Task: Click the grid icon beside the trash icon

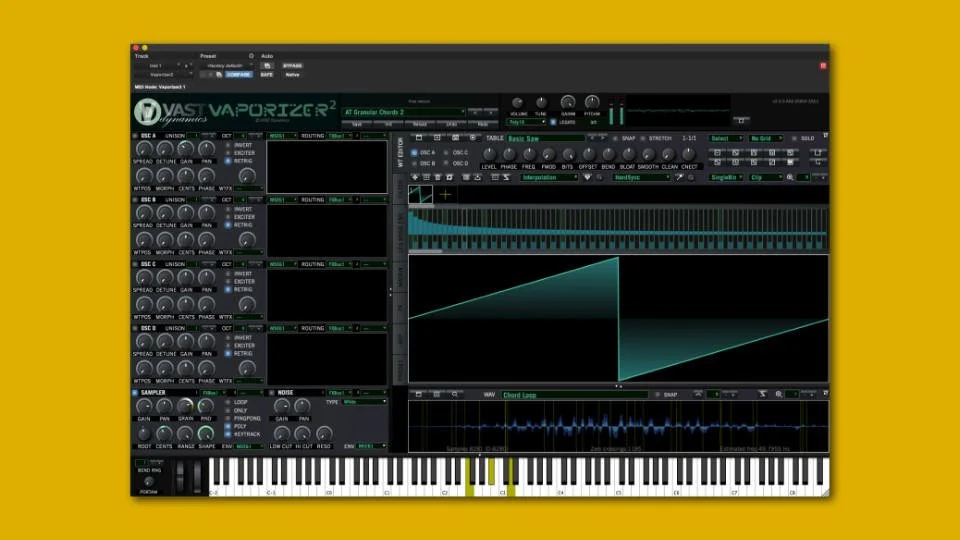Action: pyautogui.click(x=427, y=177)
